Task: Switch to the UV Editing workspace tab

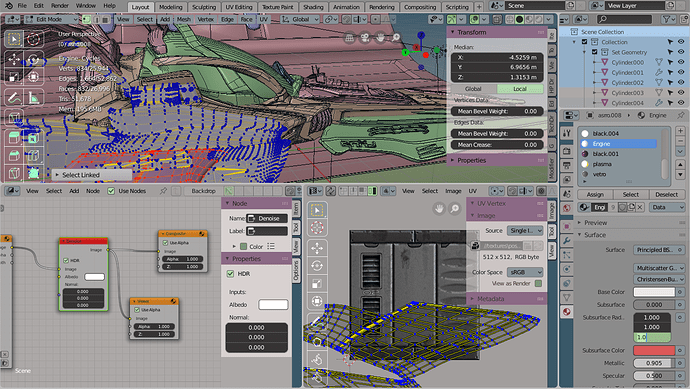Action: 239,7
